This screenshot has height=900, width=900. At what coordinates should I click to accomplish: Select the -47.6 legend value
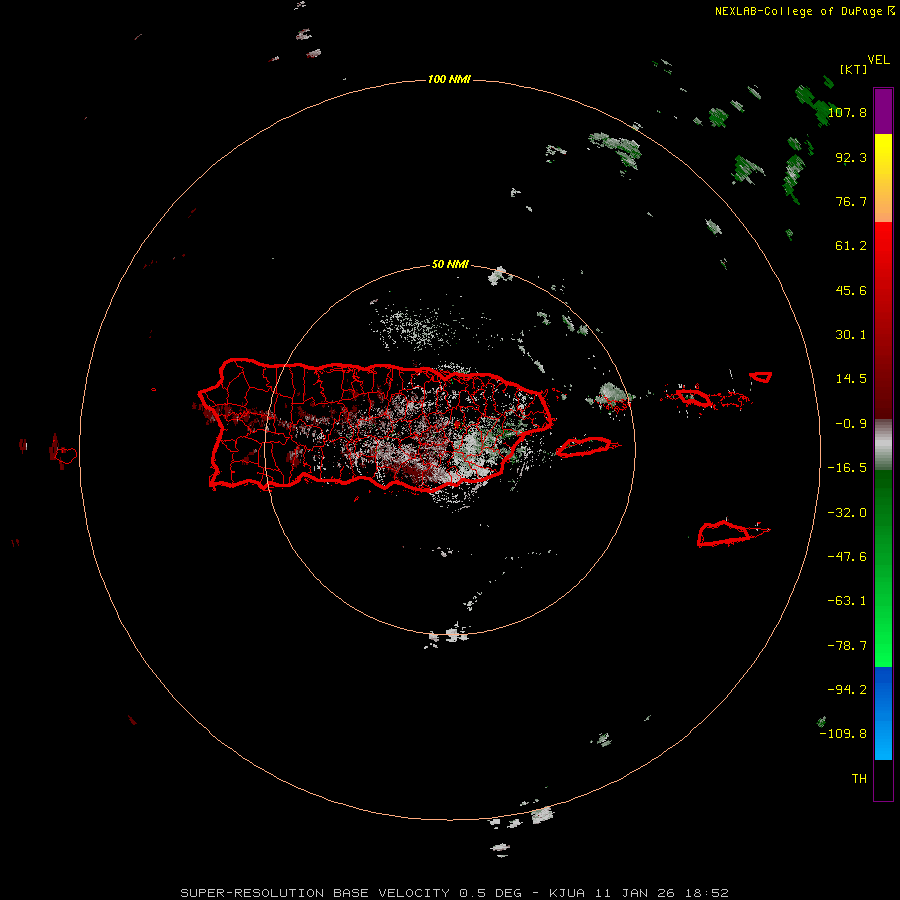[847, 557]
